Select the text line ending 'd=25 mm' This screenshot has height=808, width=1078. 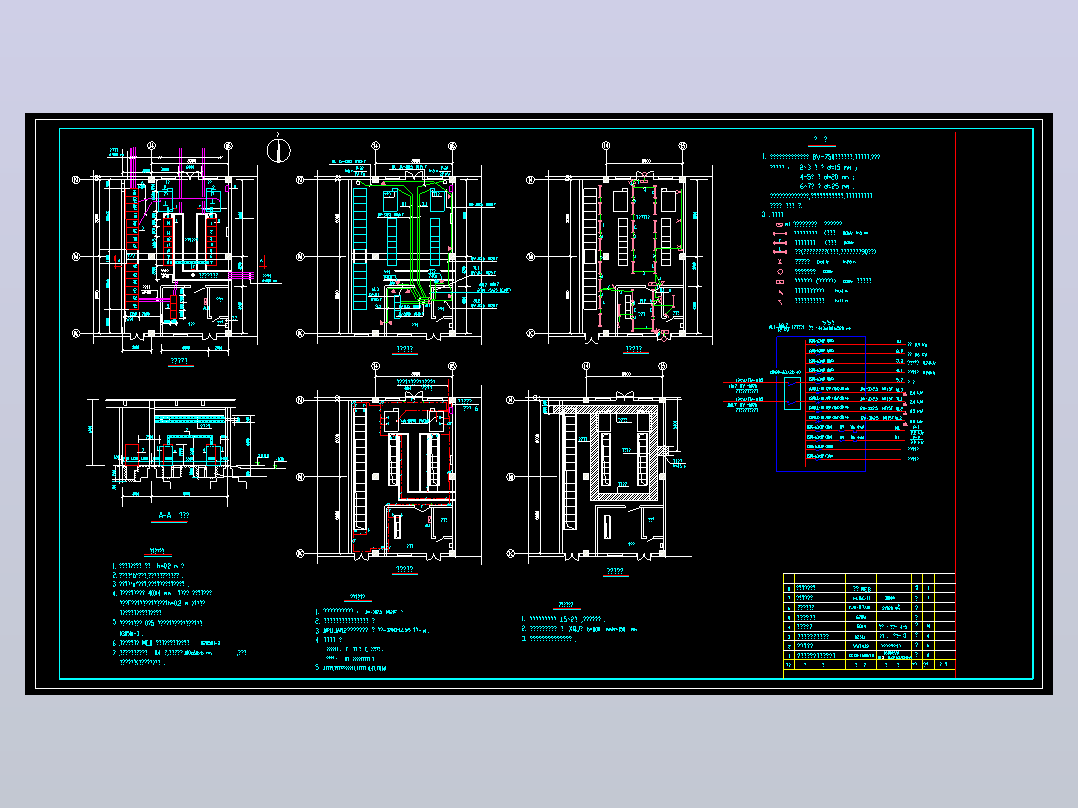(827, 186)
